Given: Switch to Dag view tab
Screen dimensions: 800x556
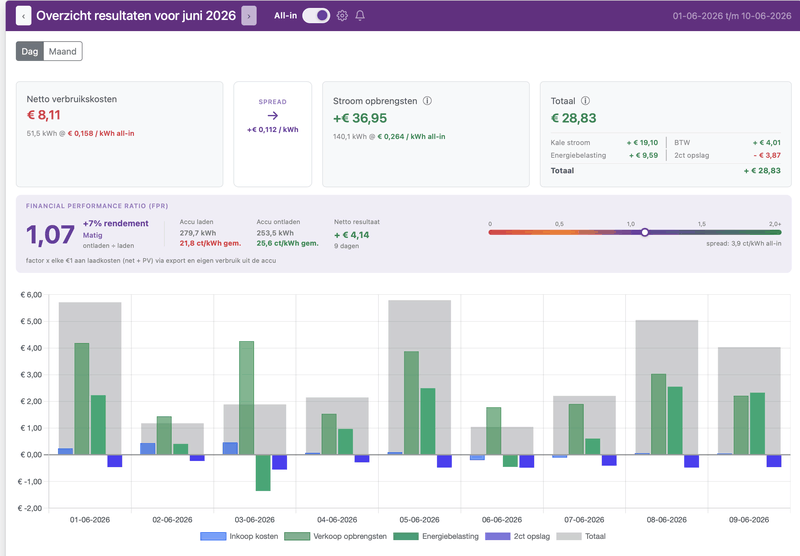Looking at the screenshot, I should [x=30, y=51].
